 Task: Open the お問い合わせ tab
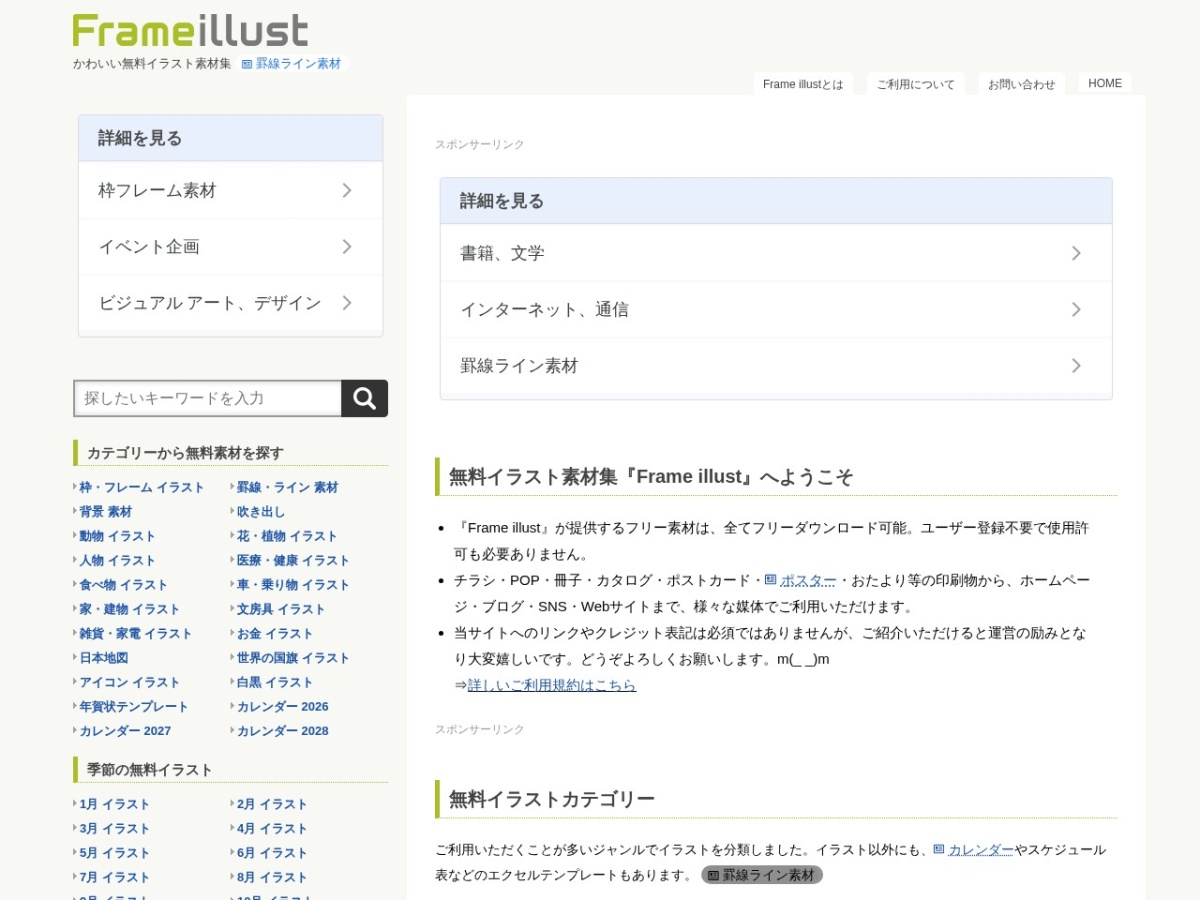click(1021, 84)
